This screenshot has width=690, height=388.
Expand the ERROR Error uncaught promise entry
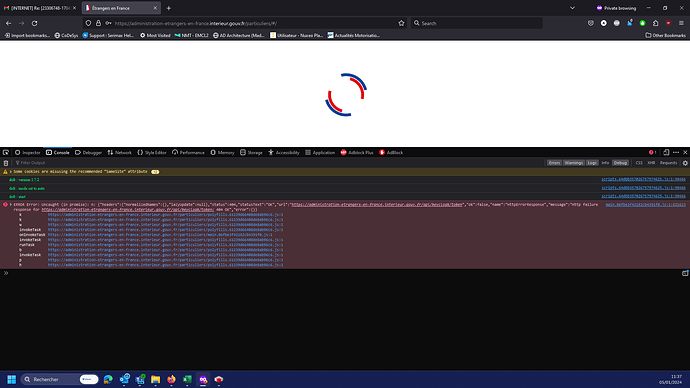coord(11,205)
